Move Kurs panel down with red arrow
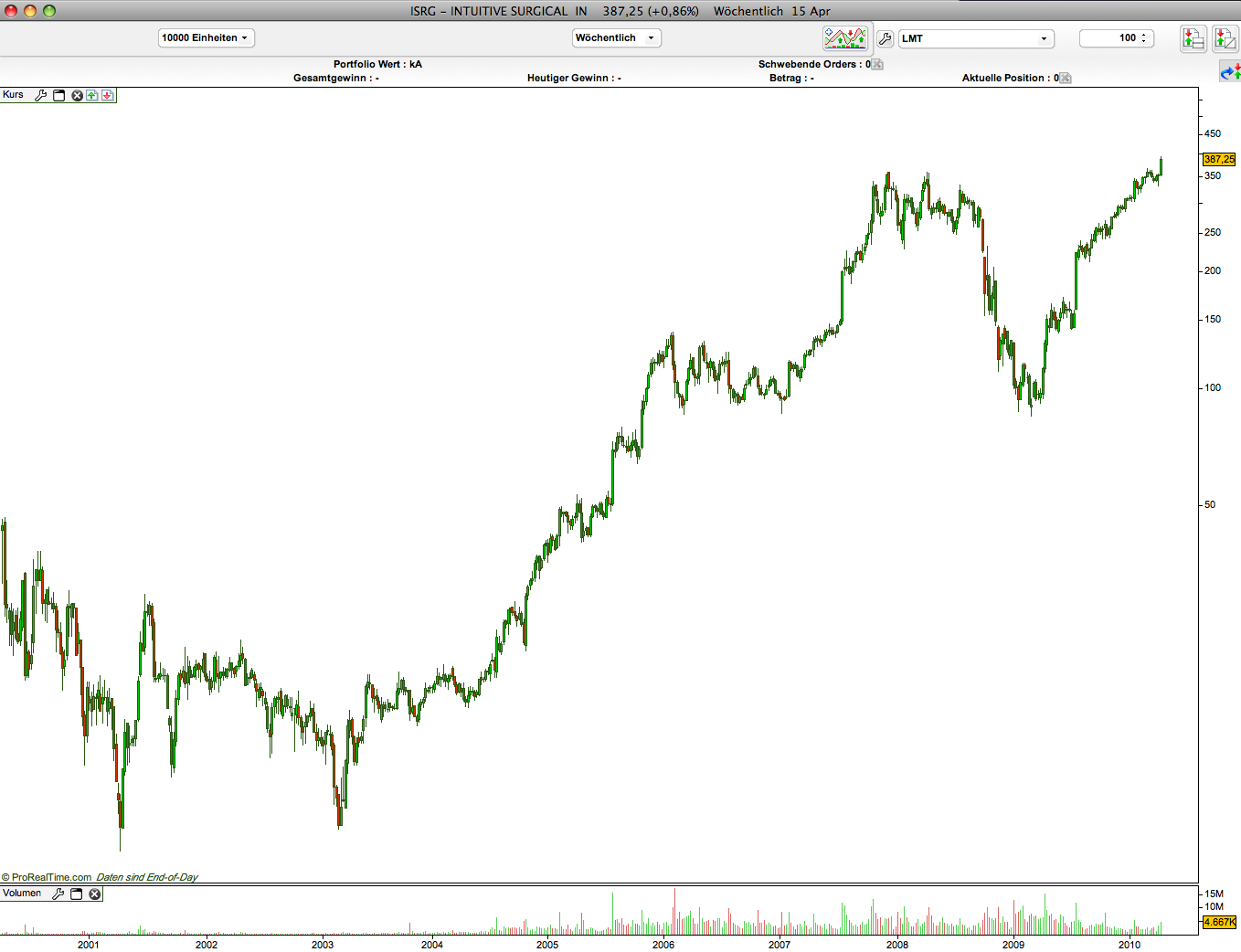The image size is (1241, 952). pos(108,95)
